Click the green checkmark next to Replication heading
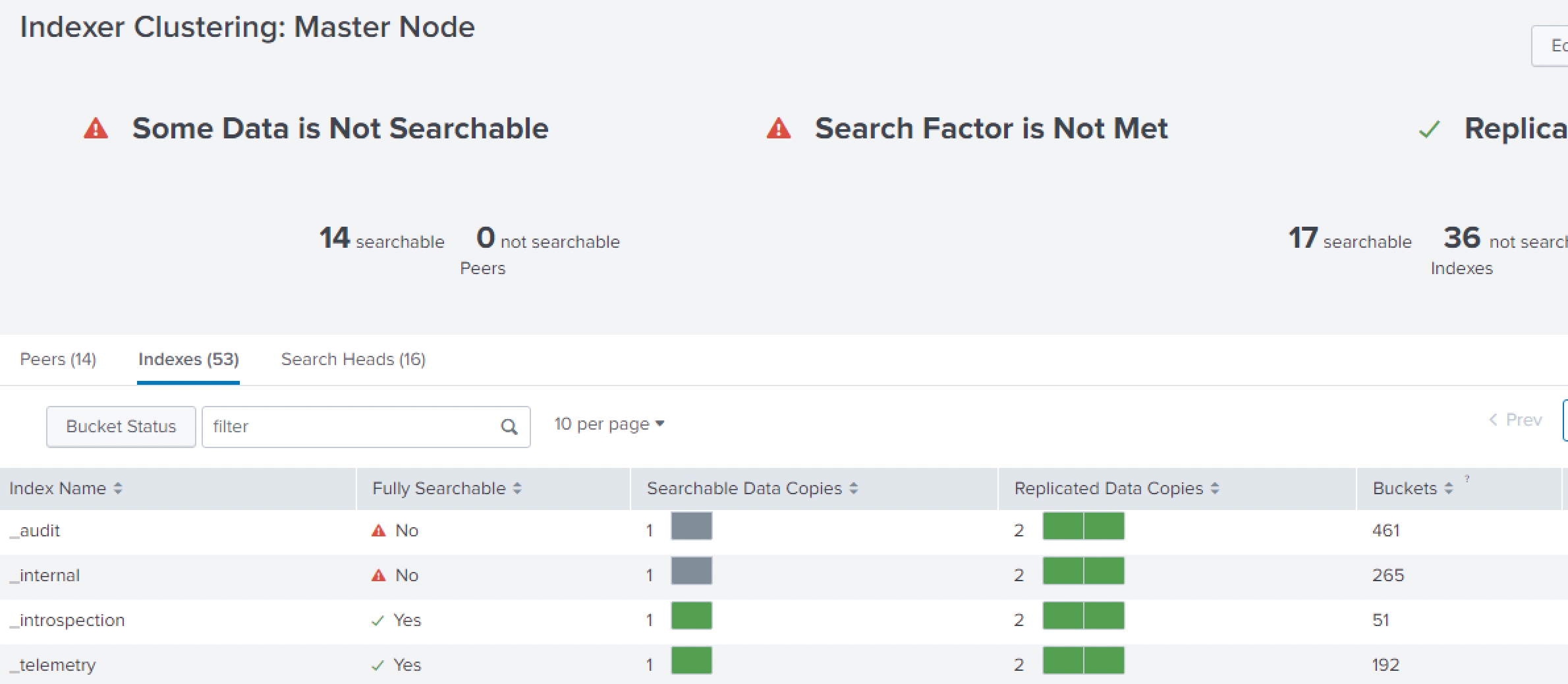The height and width of the screenshot is (684, 1568). [1429, 129]
